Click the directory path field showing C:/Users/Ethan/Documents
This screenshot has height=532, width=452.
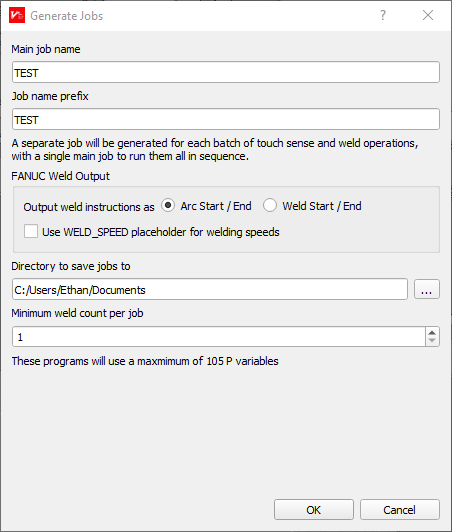(210, 289)
